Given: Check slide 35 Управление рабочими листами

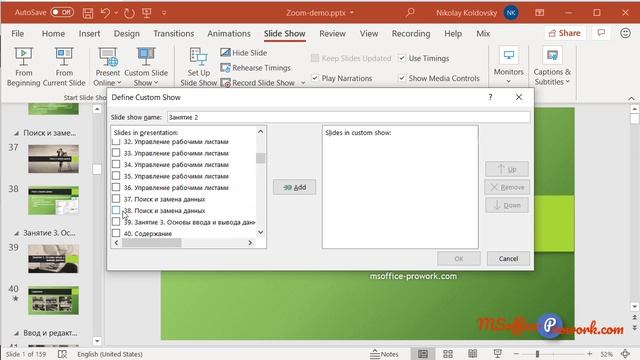Looking at the screenshot, I should tap(116, 176).
